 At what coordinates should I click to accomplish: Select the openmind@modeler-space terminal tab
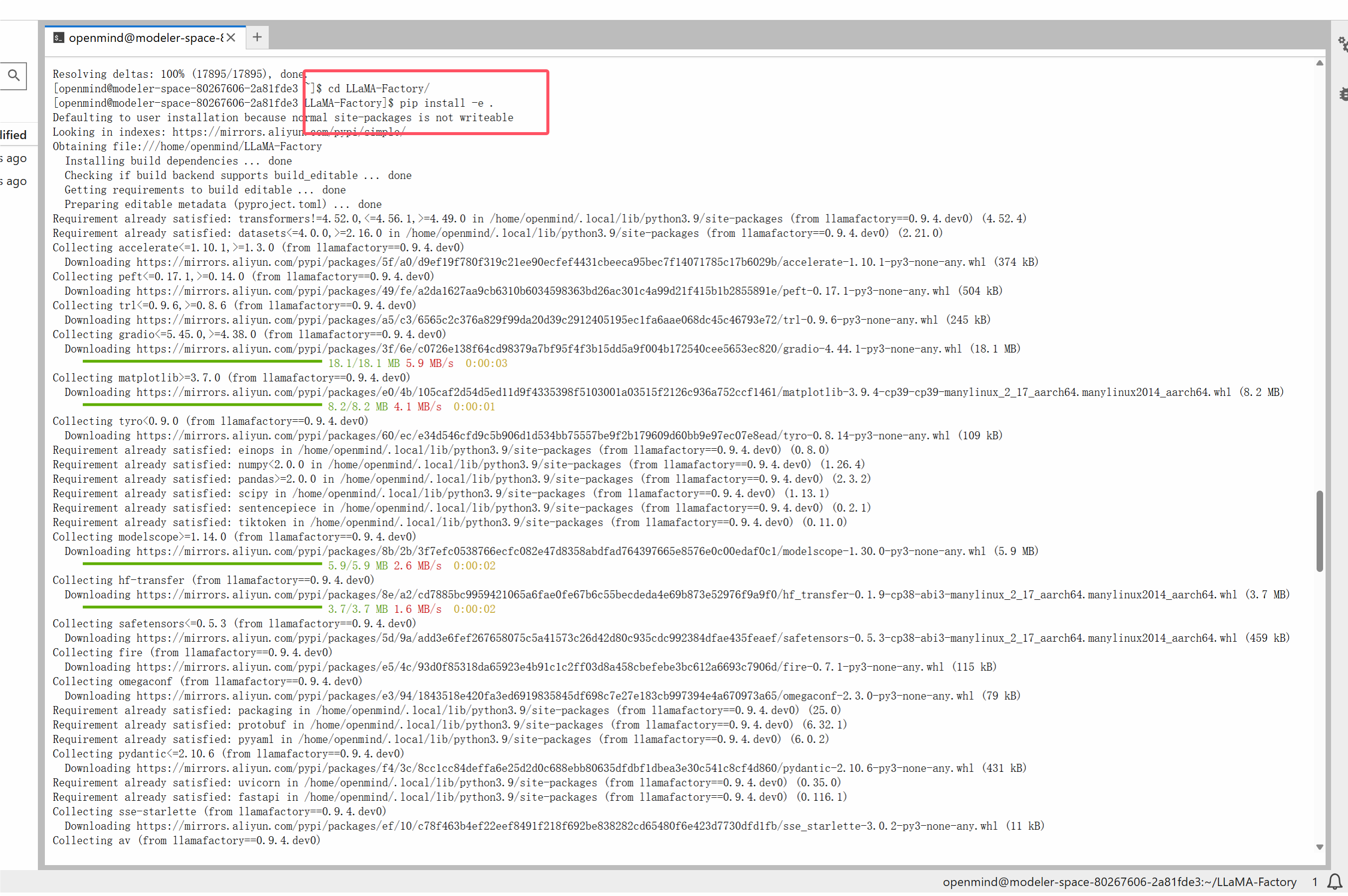[x=145, y=38]
